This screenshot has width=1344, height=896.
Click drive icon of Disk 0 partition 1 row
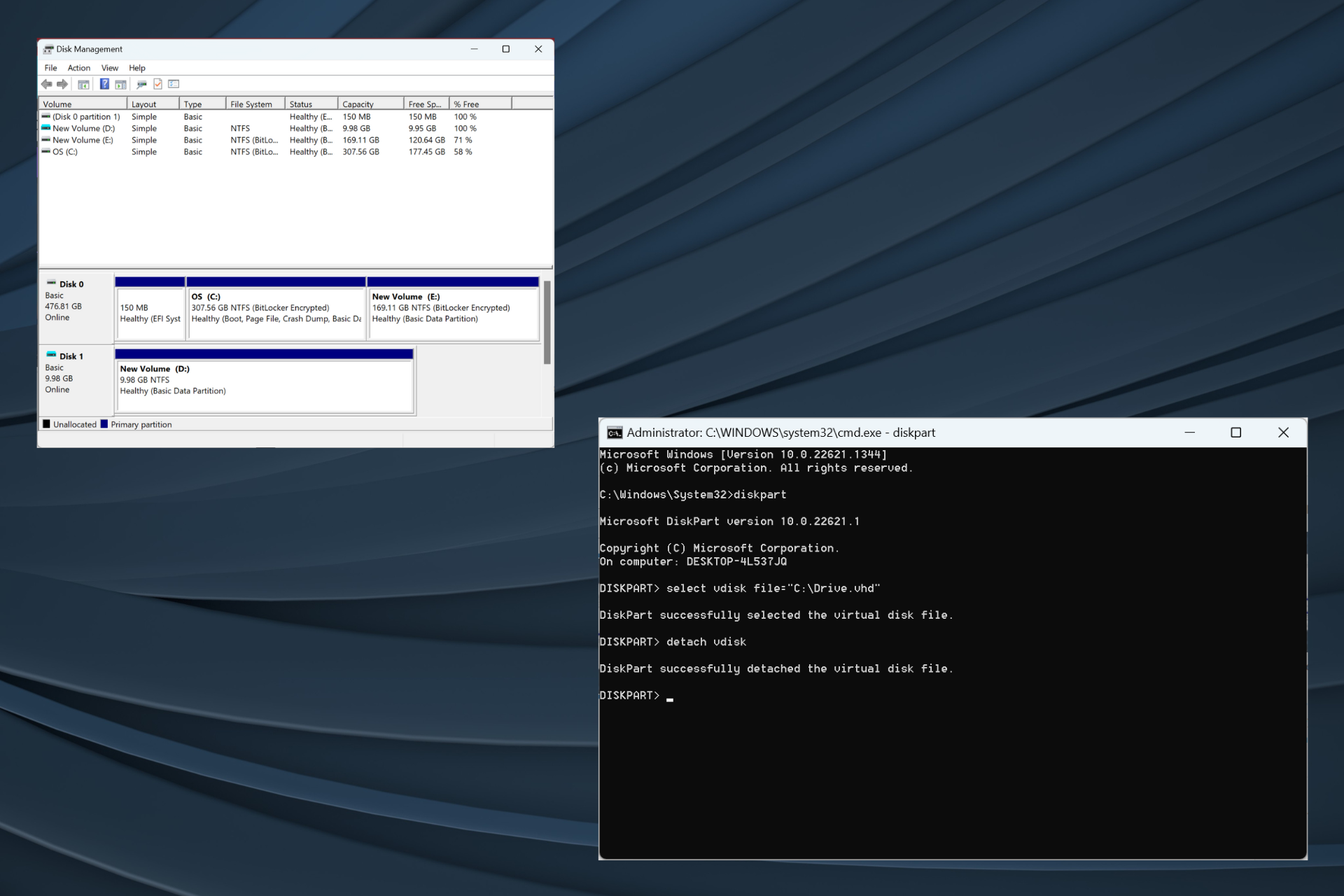click(46, 116)
